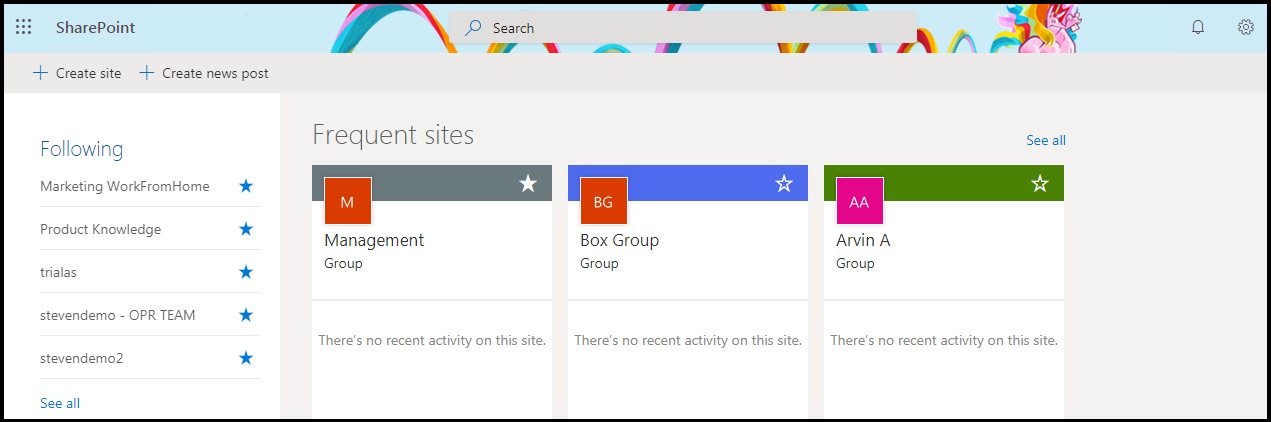1271x422 pixels.
Task: Follow the Arvin A site with star
Action: coord(1040,183)
